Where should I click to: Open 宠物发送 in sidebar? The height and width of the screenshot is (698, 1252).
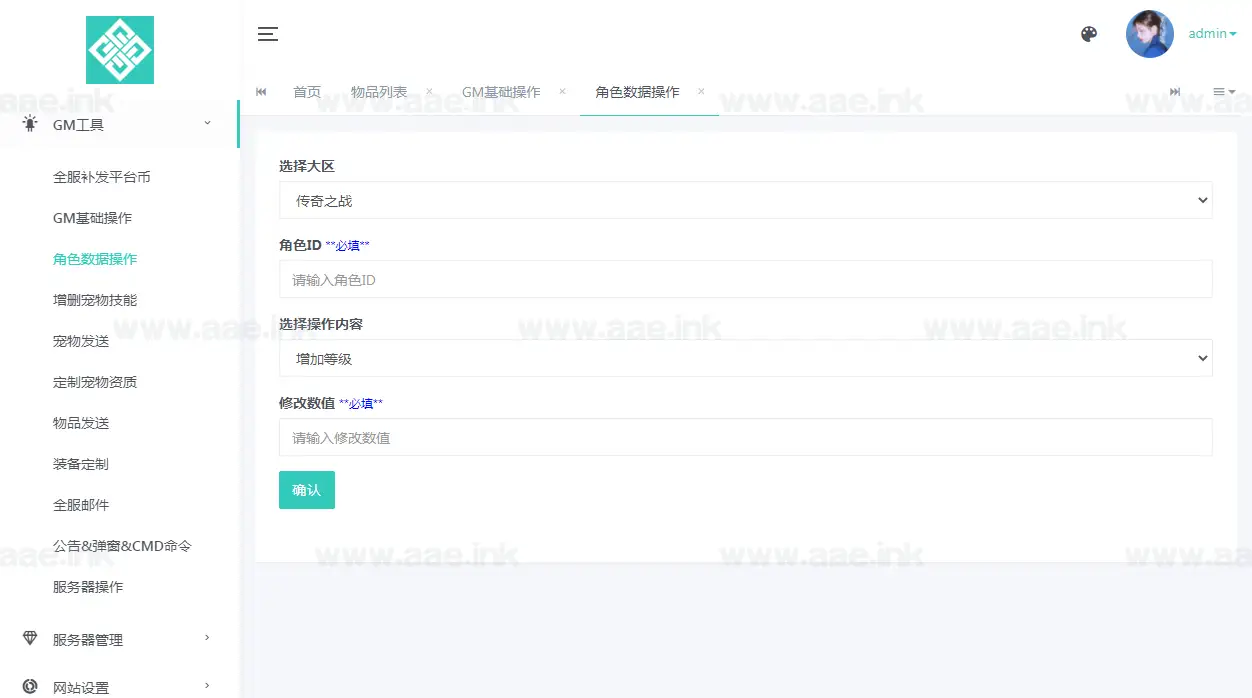coord(81,341)
